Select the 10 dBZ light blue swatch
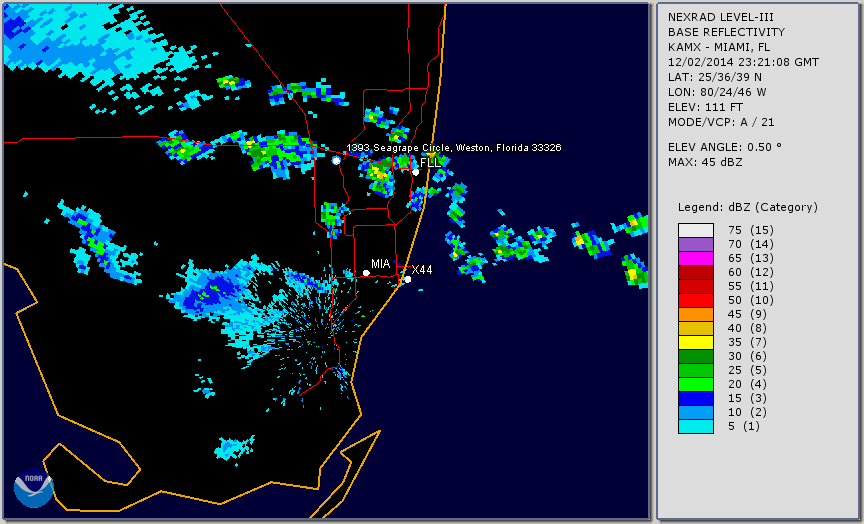This screenshot has height=524, width=864. click(x=696, y=412)
